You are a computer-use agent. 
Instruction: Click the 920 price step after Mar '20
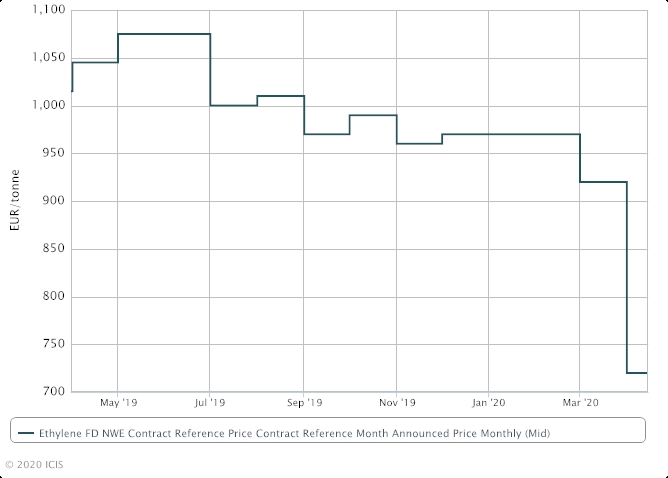point(603,182)
